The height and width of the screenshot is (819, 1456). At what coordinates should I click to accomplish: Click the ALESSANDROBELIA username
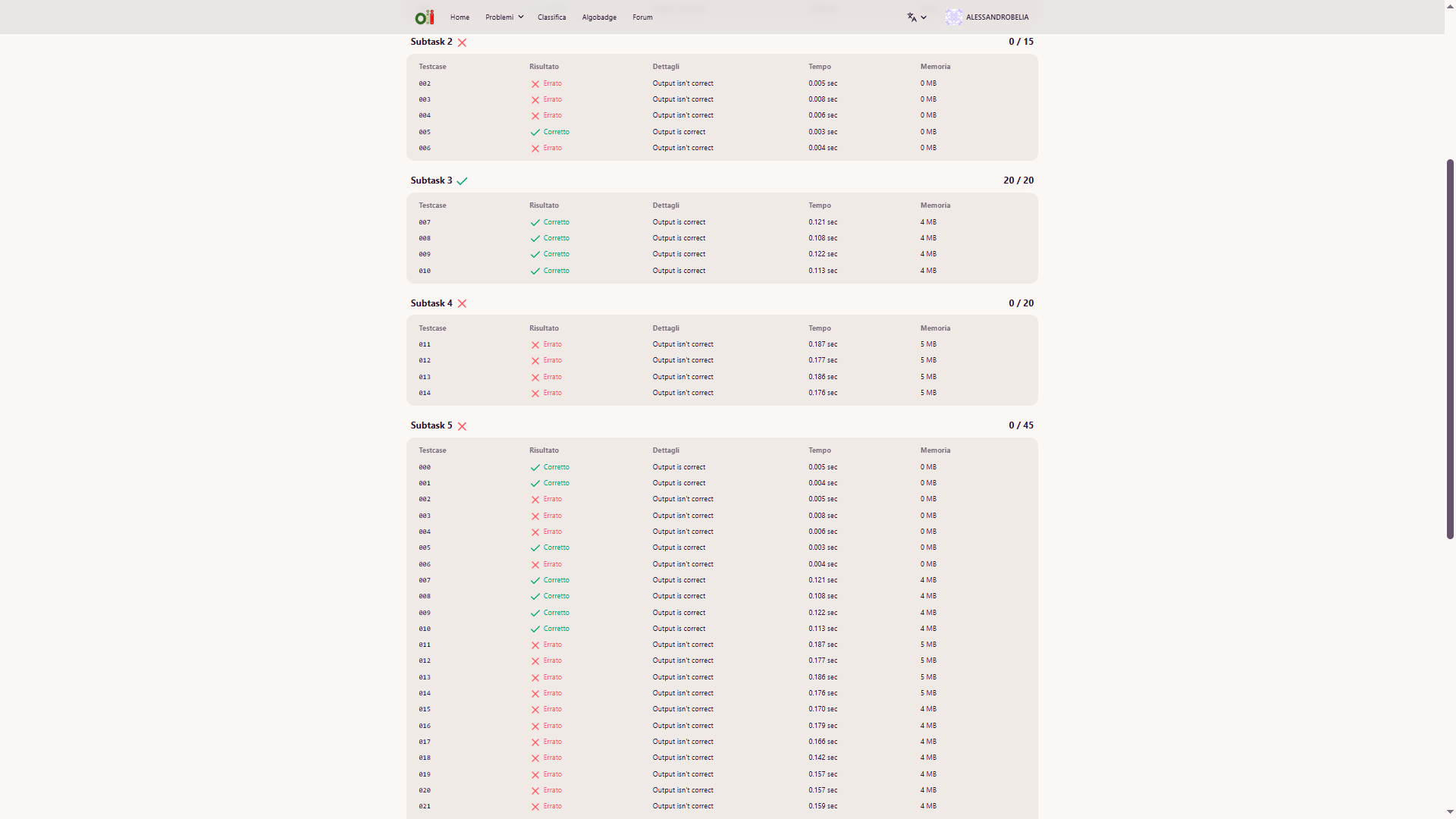click(997, 17)
